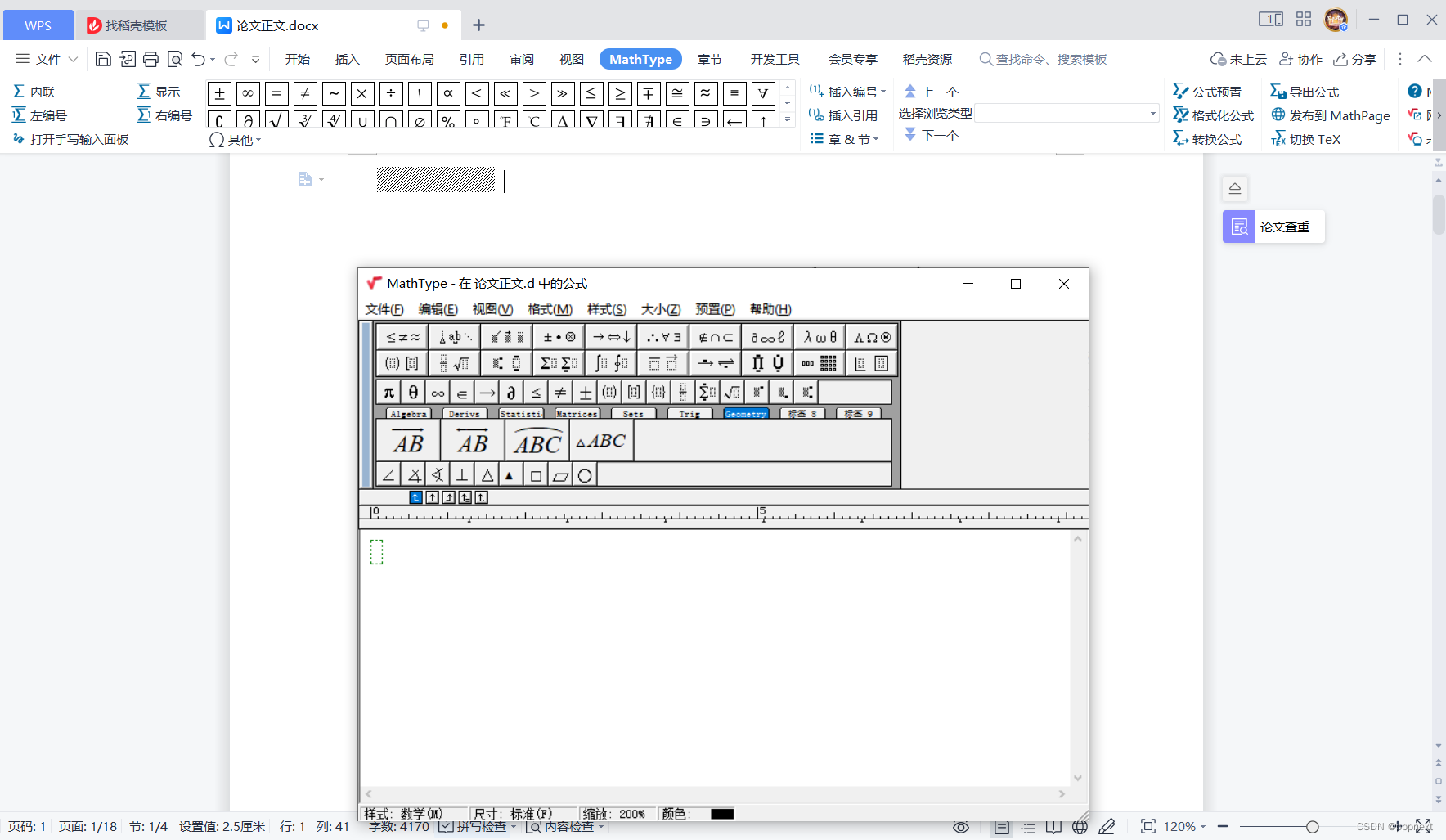The image size is (1446, 840).
Task: Click the undo dropdown arrow in WPS
Action: point(213,59)
